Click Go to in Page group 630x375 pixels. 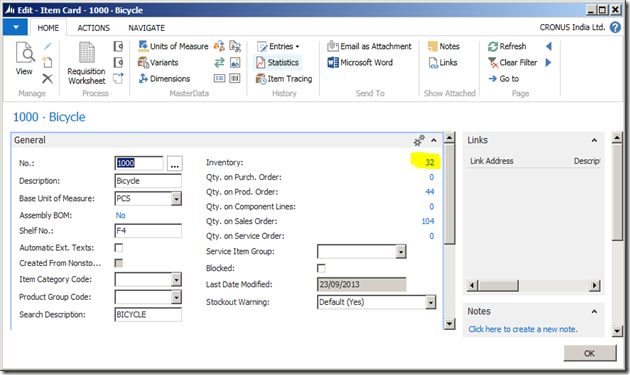tap(503, 78)
